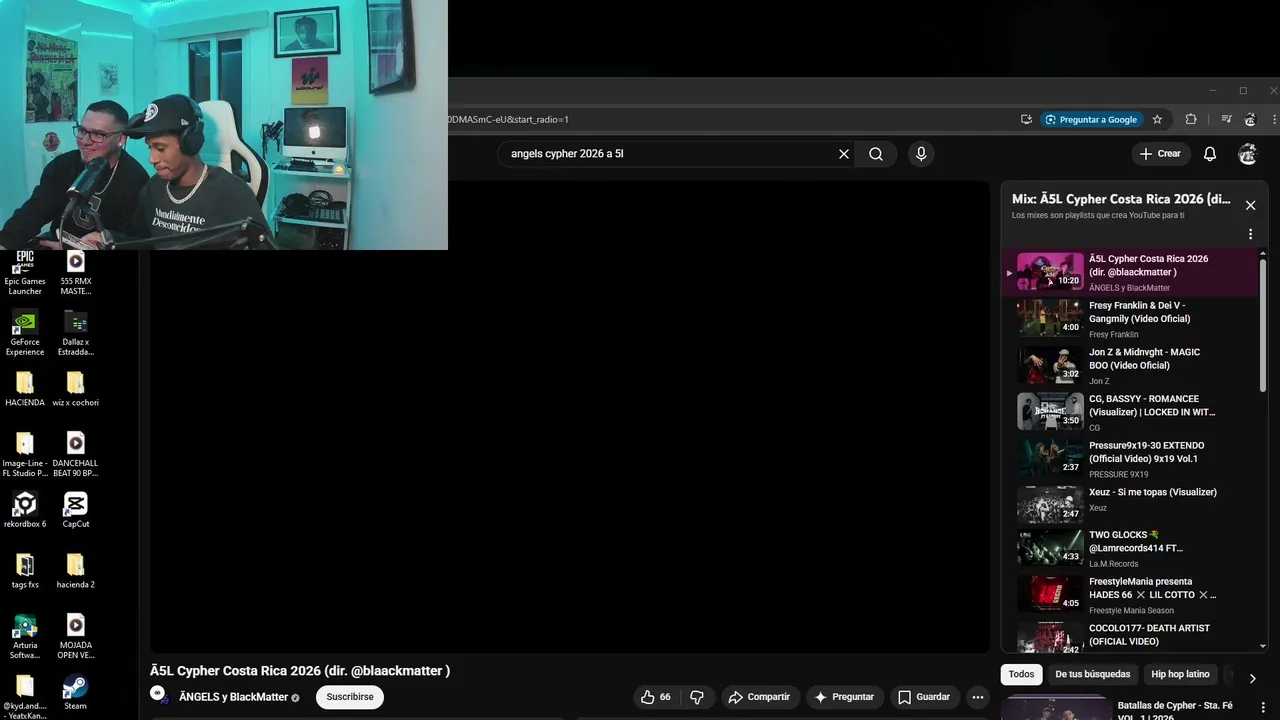Viewport: 1280px width, 720px height.
Task: Open Arturia Software desktop shortcut
Action: pos(25,637)
